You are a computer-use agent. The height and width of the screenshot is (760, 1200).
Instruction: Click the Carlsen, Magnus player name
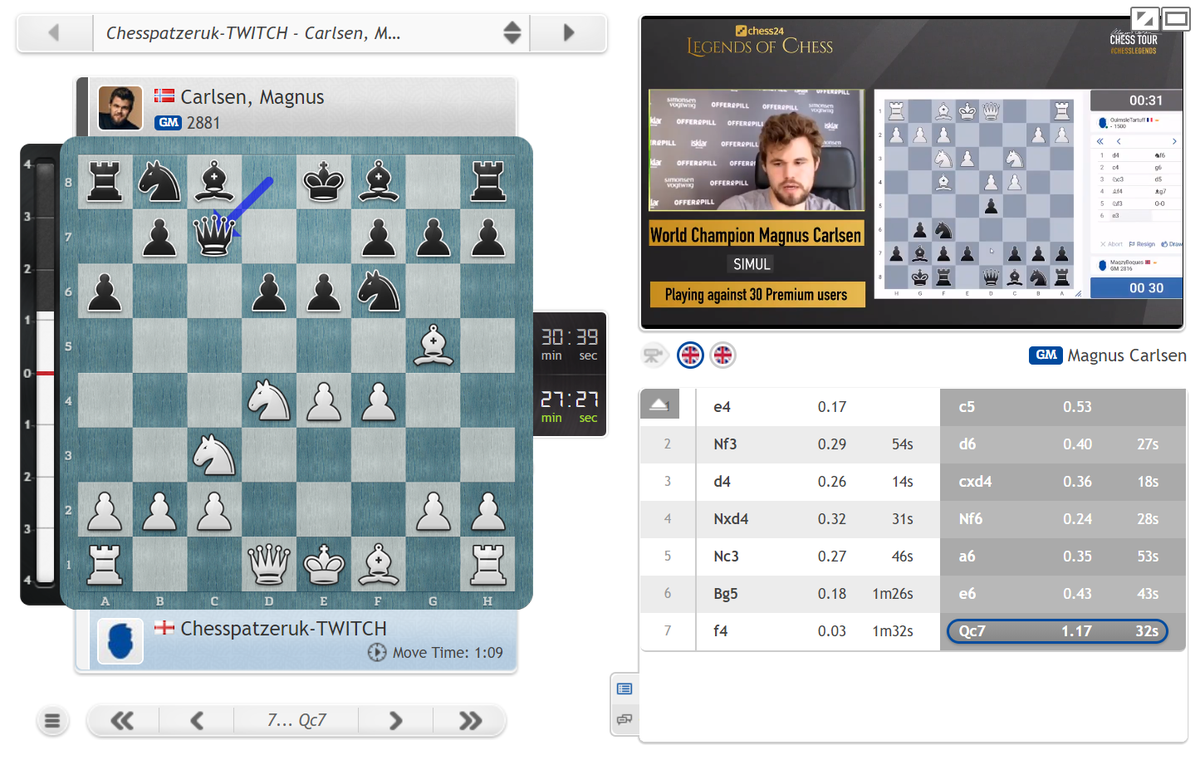point(252,97)
